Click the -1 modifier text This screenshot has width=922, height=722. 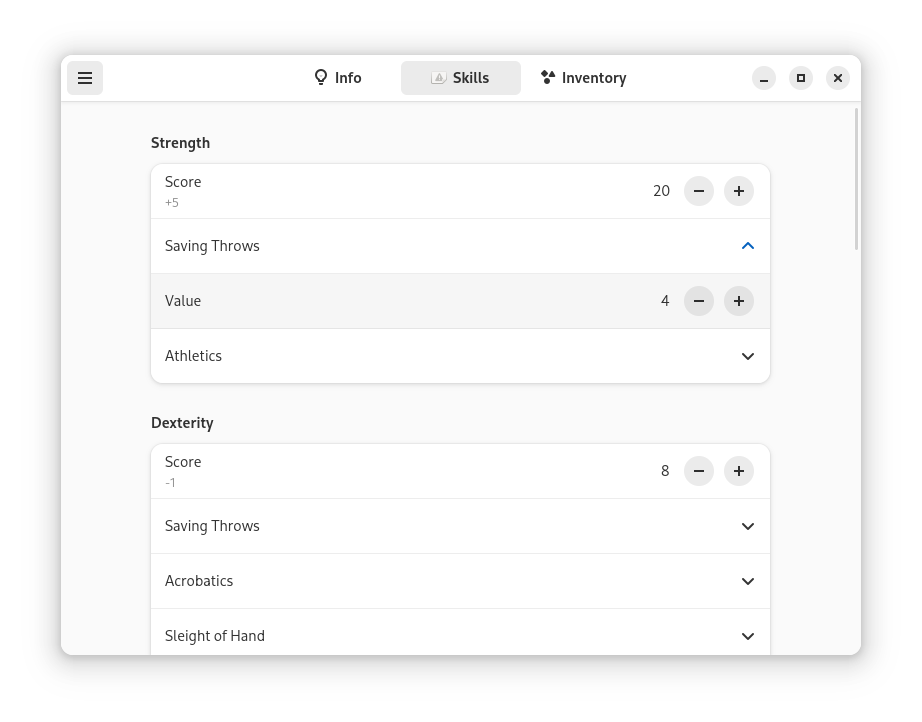(x=170, y=483)
